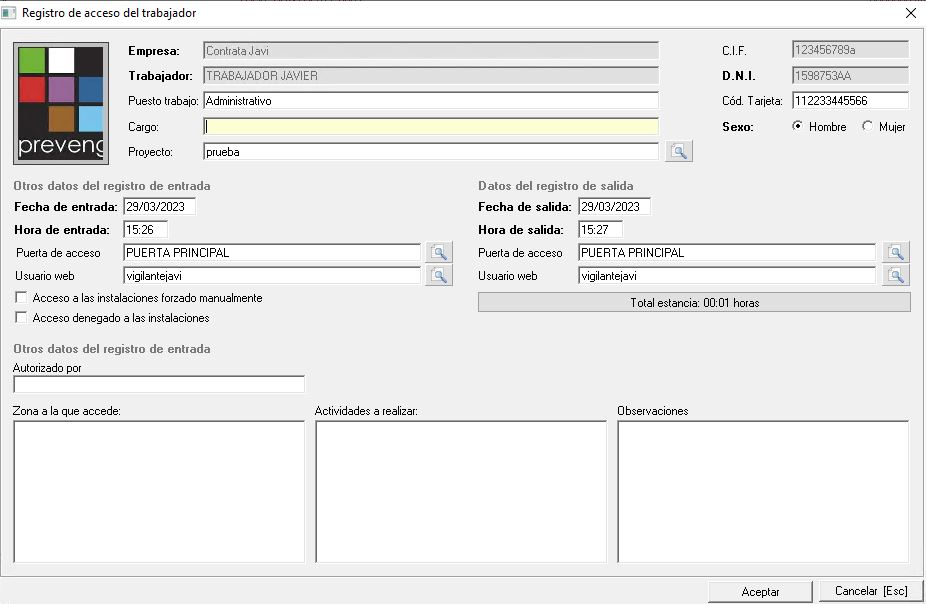This screenshot has height=604, width=926.
Task: Click the Total estancia bar
Action: 694,302
